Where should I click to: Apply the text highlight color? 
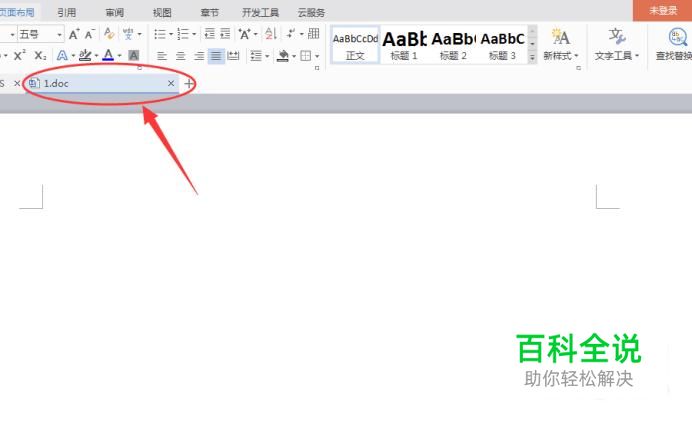(x=85, y=56)
